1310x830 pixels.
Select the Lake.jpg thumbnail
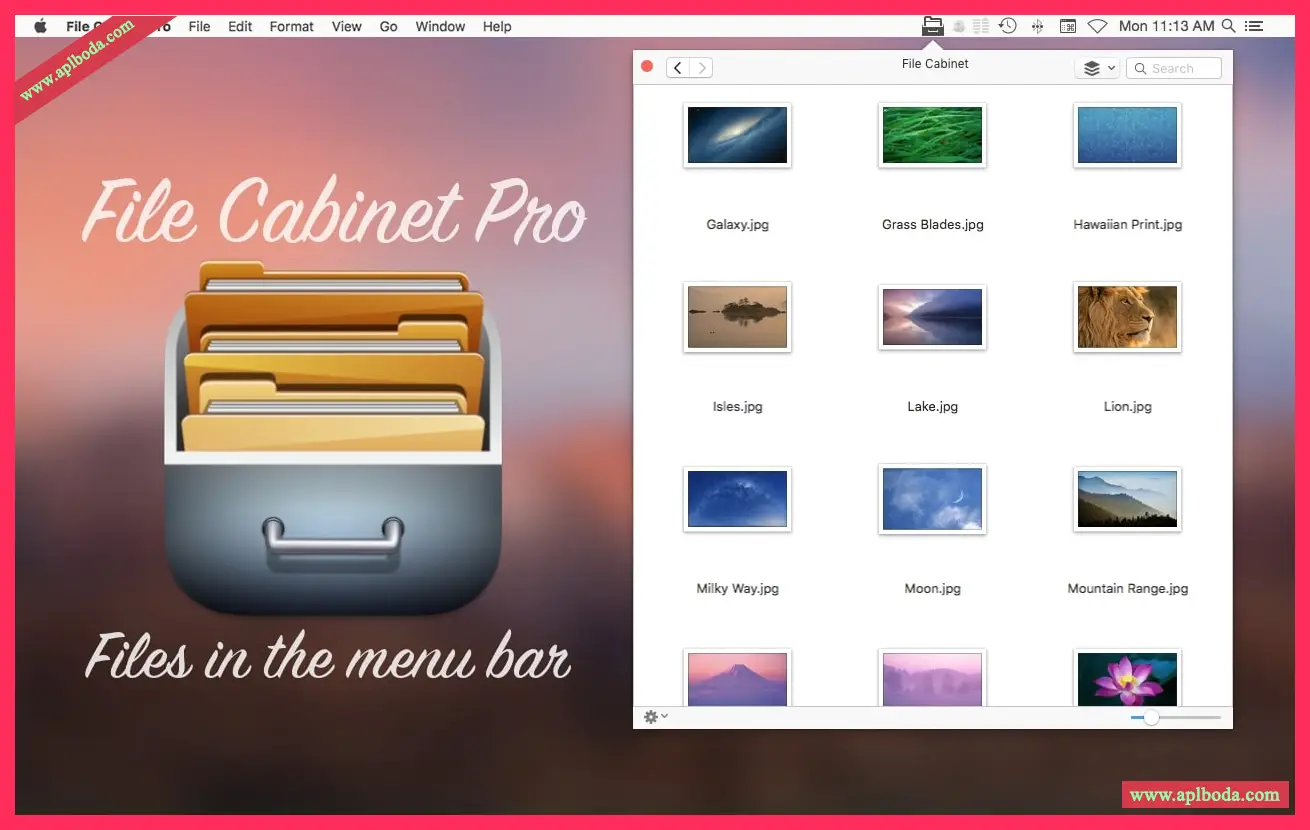point(933,317)
